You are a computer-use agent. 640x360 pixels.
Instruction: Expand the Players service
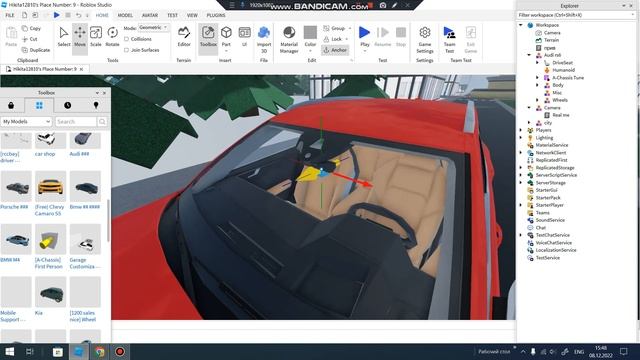pyautogui.click(x=521, y=130)
